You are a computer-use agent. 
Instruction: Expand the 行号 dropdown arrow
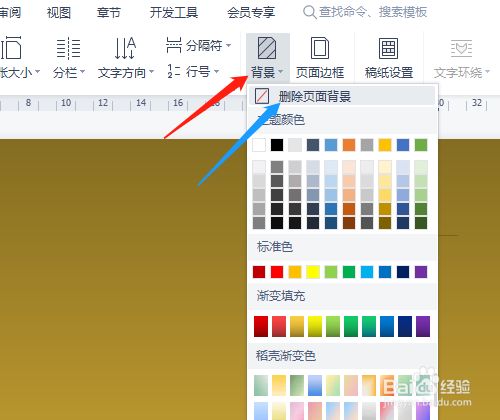pyautogui.click(x=216, y=71)
